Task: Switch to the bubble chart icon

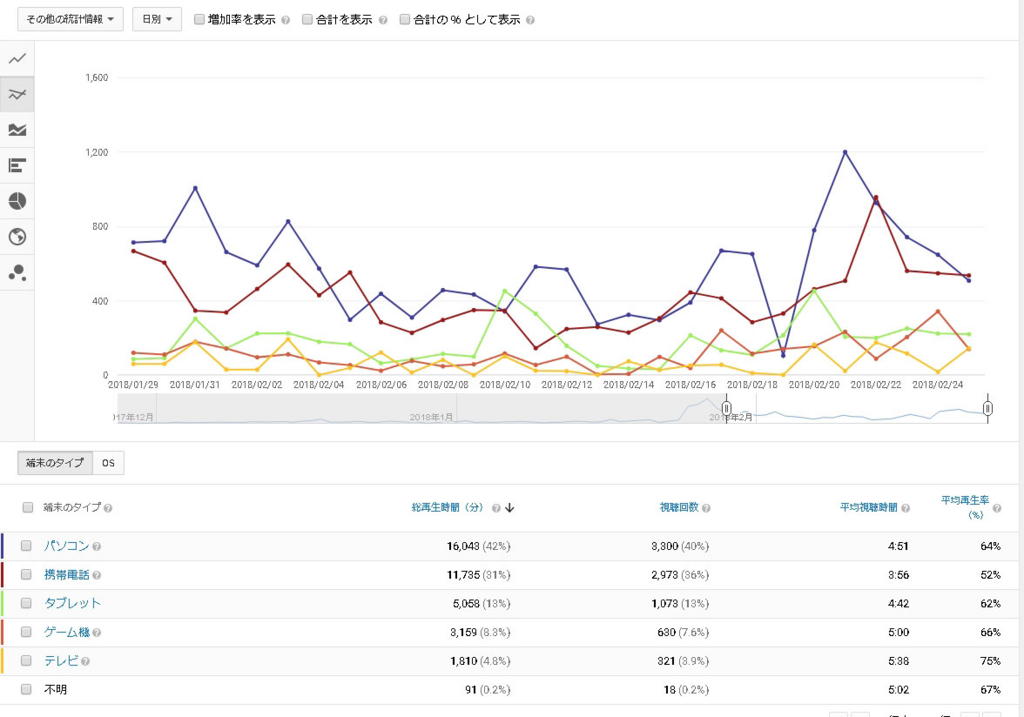Action: (17, 272)
